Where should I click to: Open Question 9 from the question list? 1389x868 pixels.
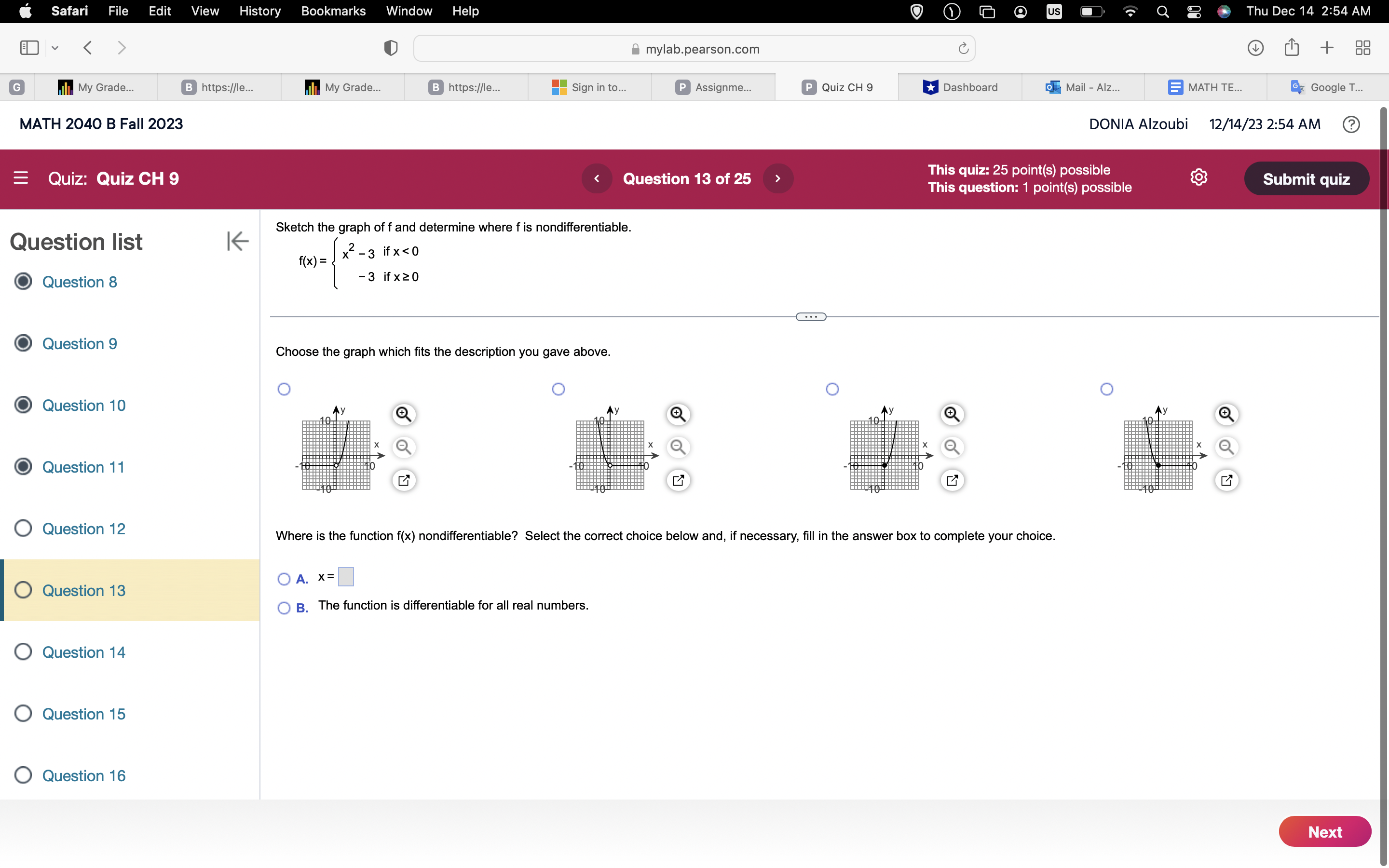coord(80,343)
